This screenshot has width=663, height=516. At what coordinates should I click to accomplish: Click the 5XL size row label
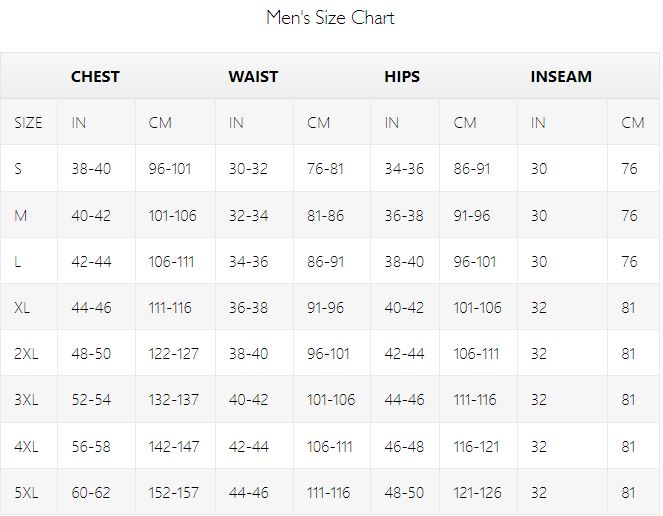point(26,492)
